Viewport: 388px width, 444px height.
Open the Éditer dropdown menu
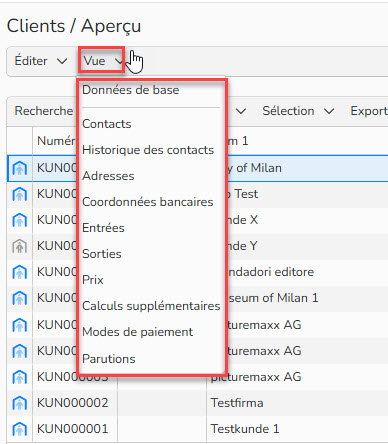click(x=41, y=61)
